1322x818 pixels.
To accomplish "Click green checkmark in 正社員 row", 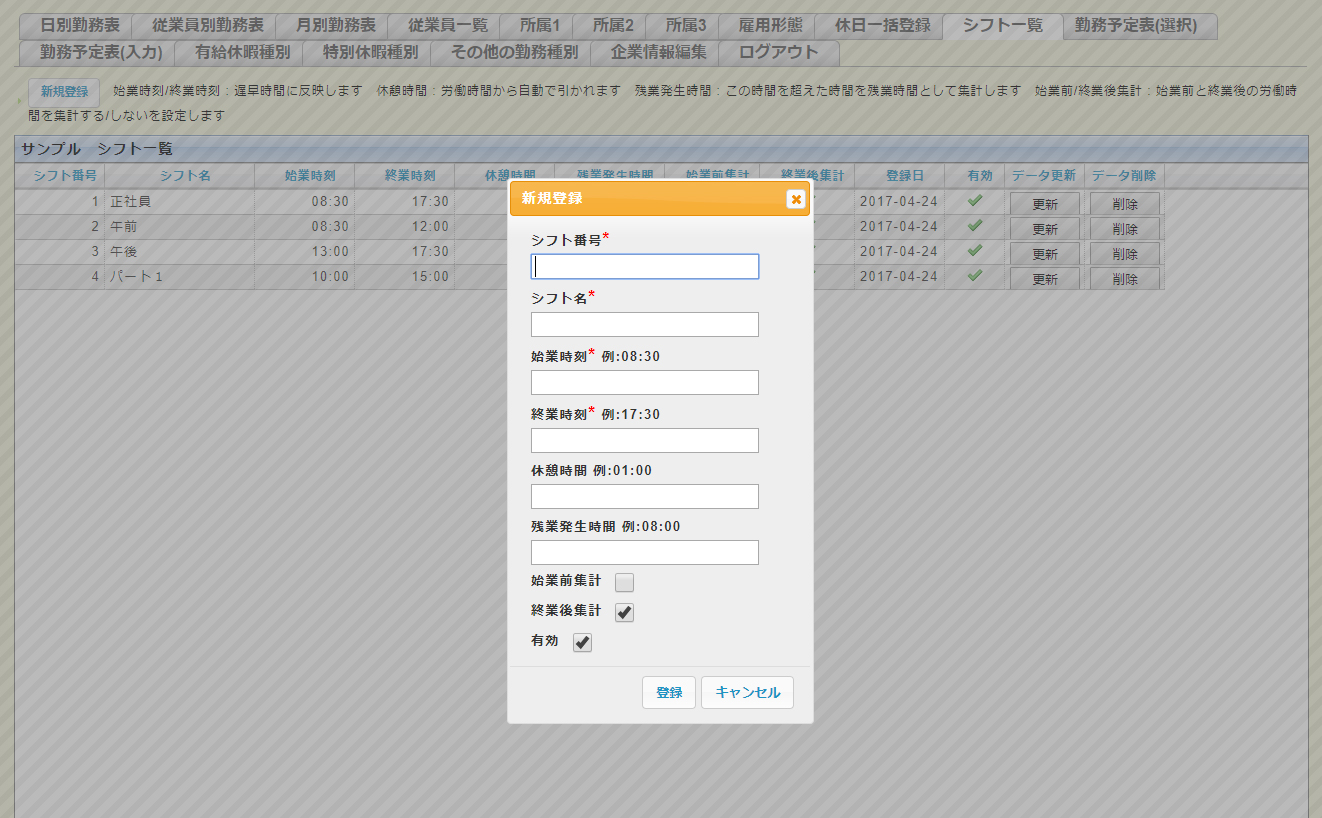I will 974,201.
